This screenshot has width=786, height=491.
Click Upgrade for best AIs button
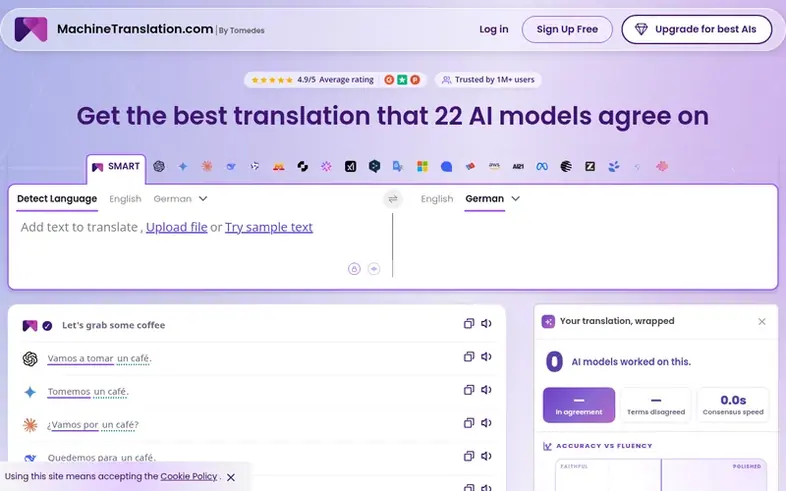coord(696,30)
